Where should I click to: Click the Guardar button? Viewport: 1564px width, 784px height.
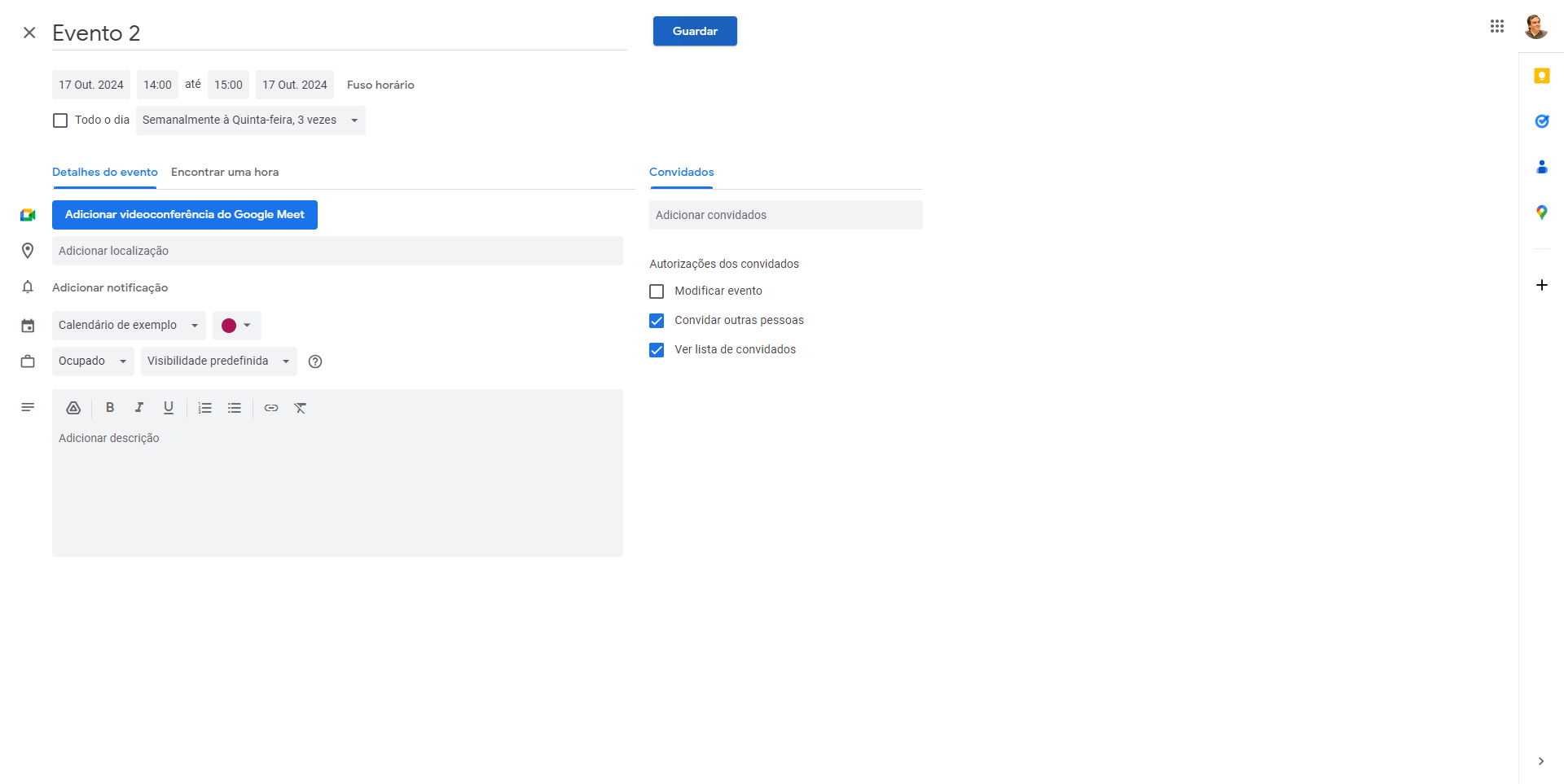click(x=695, y=31)
